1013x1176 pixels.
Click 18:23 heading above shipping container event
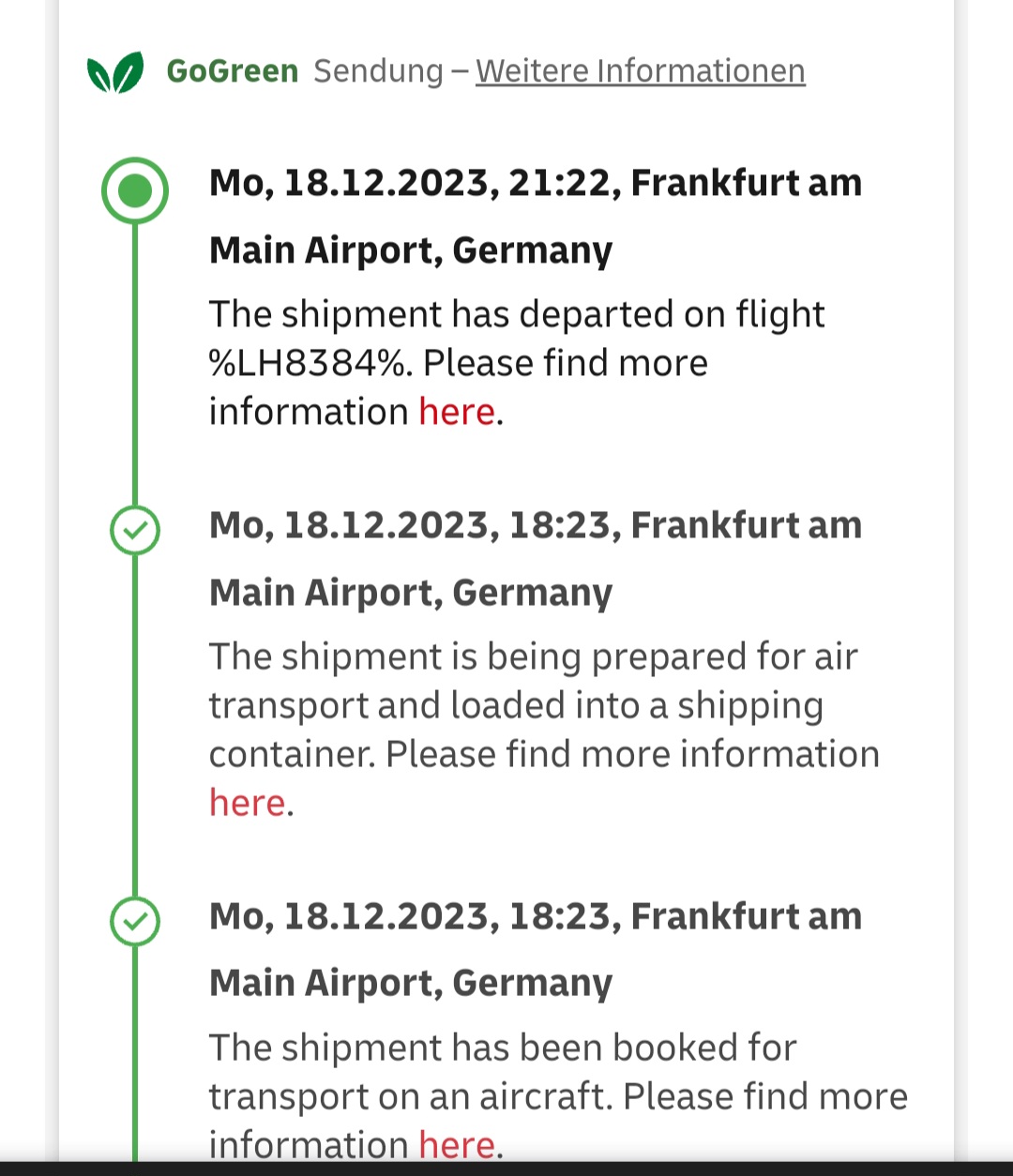pos(535,525)
